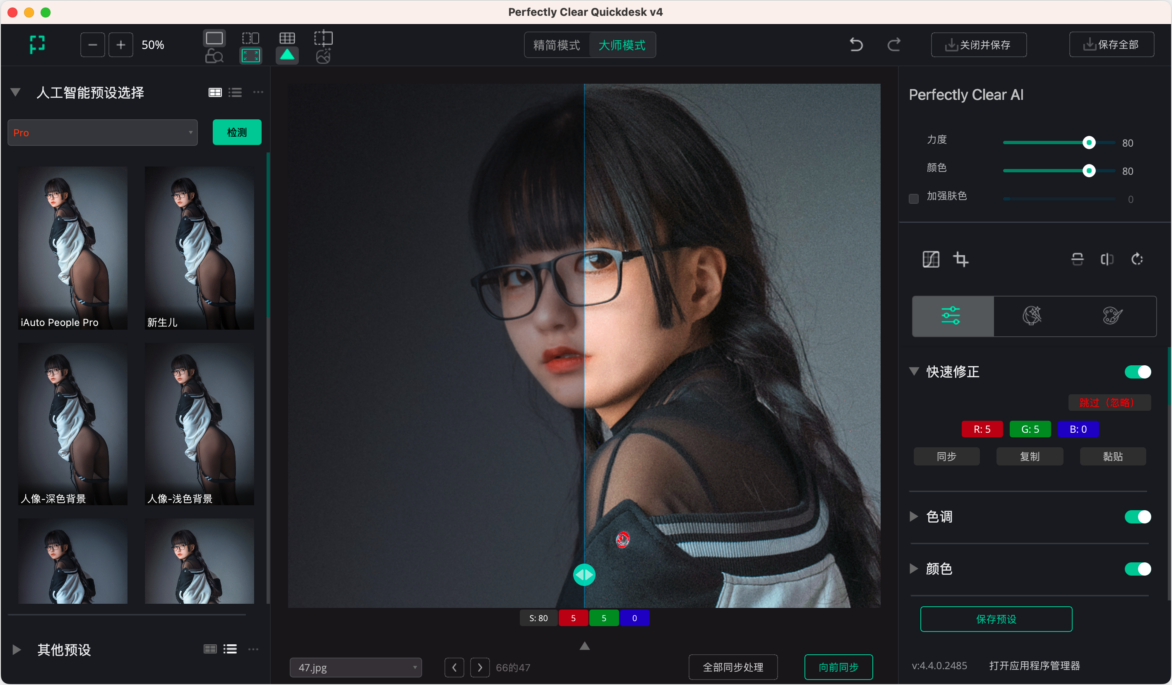Click 关闭并保存 button

[x=978, y=45]
